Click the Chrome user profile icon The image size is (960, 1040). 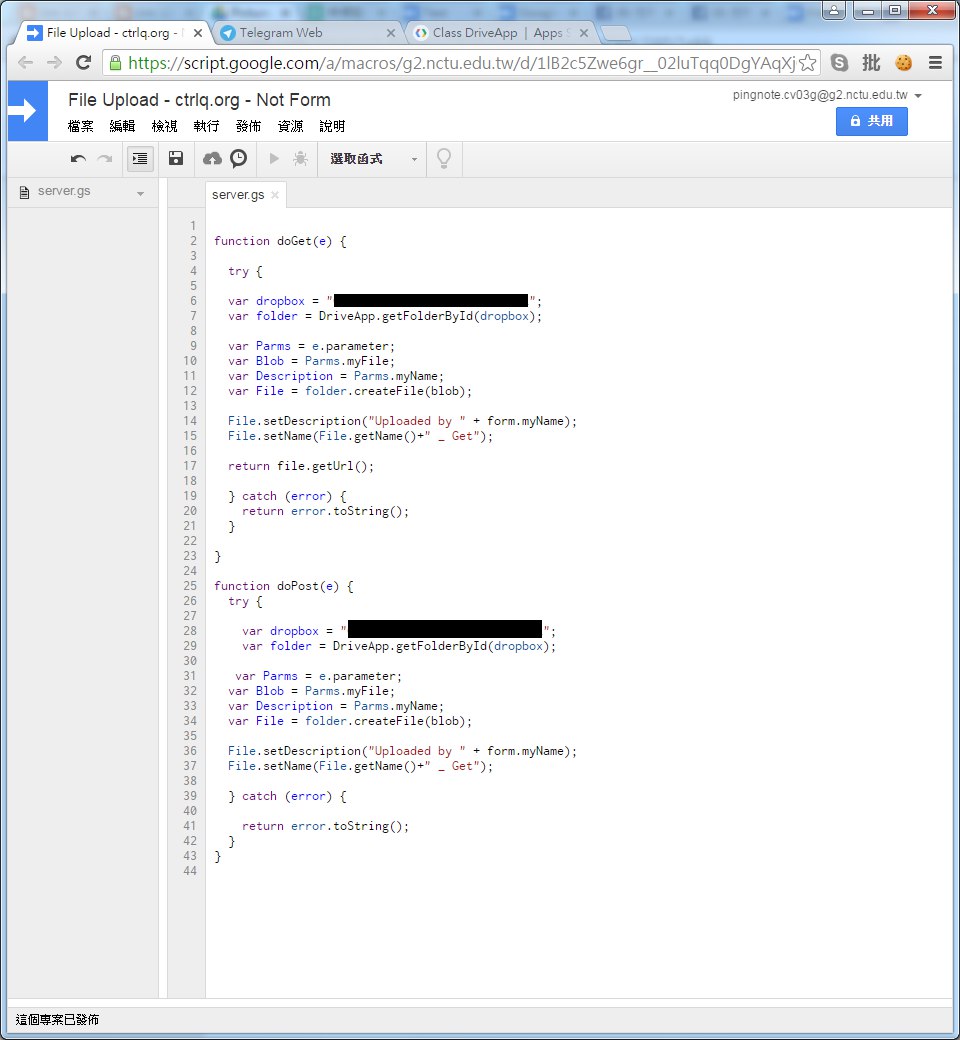point(833,10)
